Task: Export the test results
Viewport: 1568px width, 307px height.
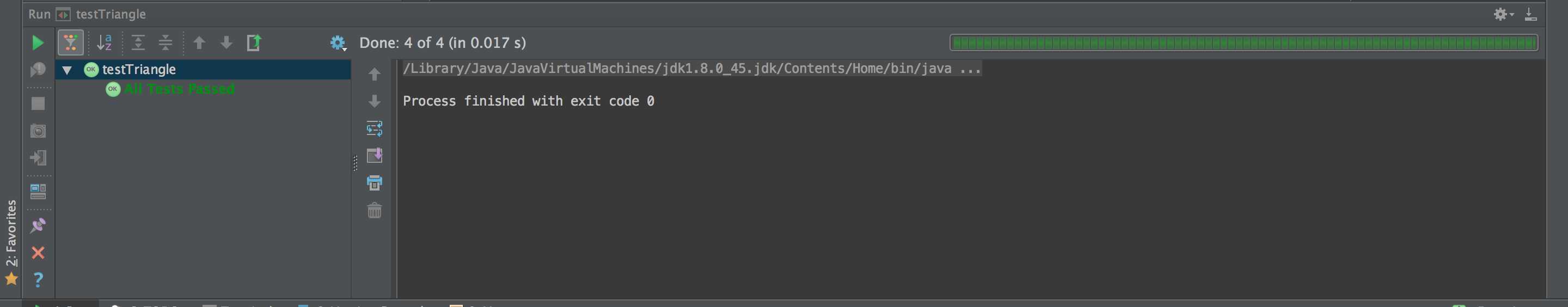Action: 254,42
